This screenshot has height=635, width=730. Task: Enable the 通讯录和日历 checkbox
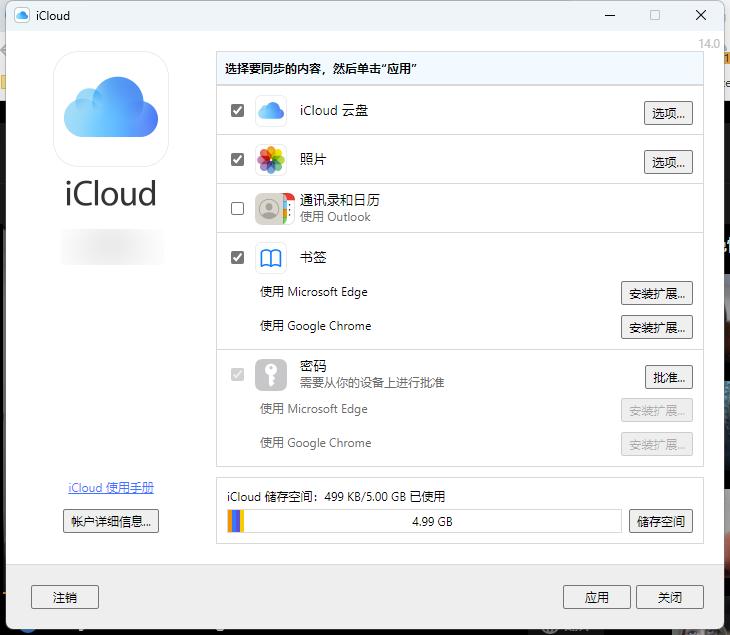(x=237, y=209)
